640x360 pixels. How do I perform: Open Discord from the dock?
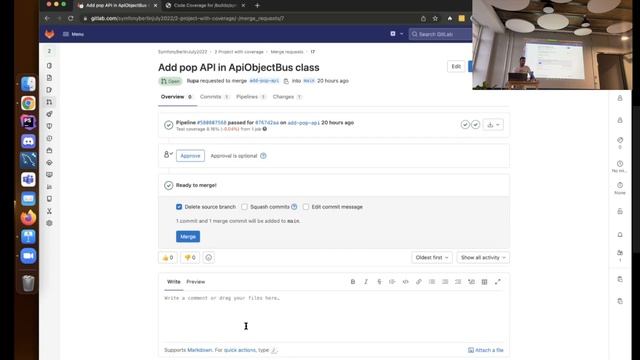click(28, 141)
